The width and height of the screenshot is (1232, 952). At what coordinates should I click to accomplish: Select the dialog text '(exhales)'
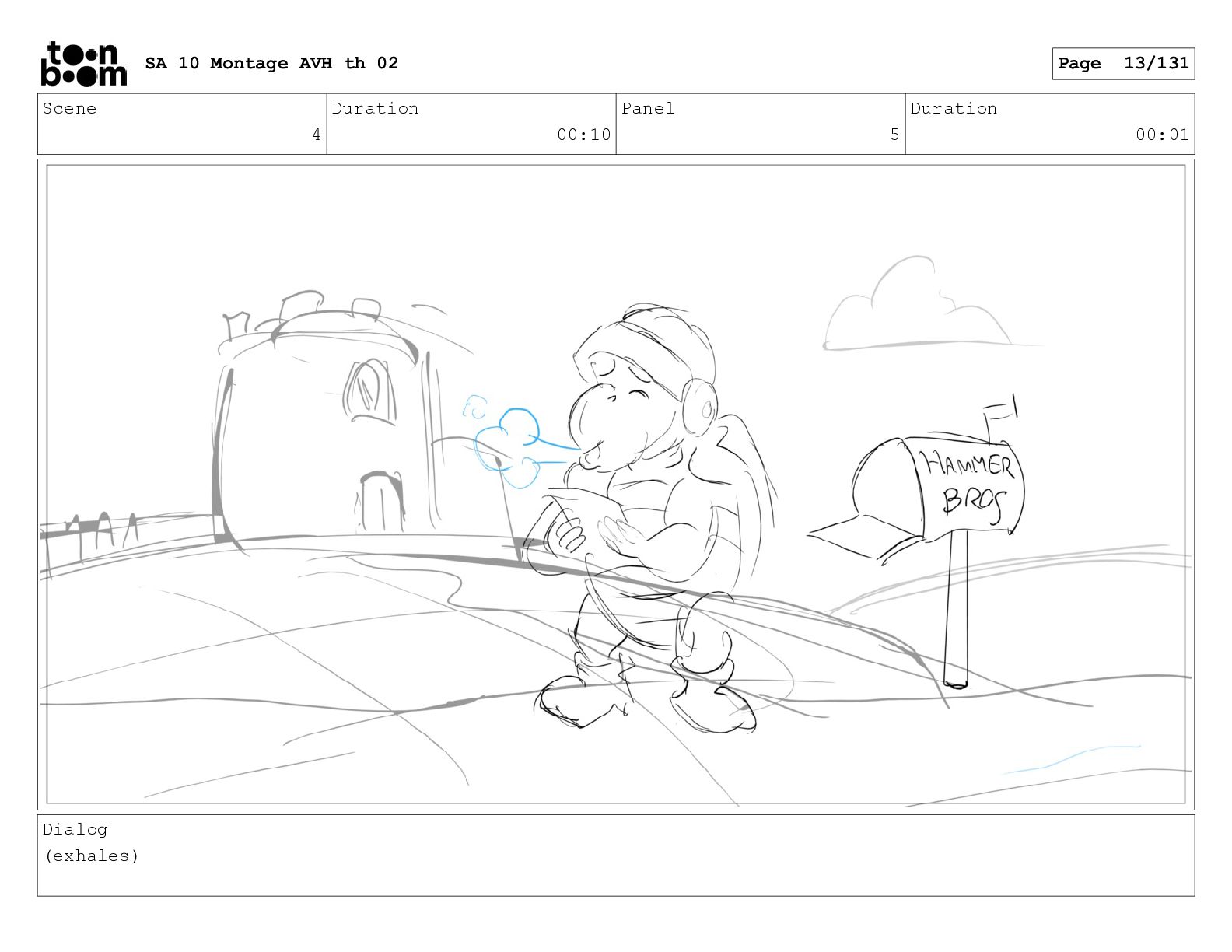pos(92,856)
